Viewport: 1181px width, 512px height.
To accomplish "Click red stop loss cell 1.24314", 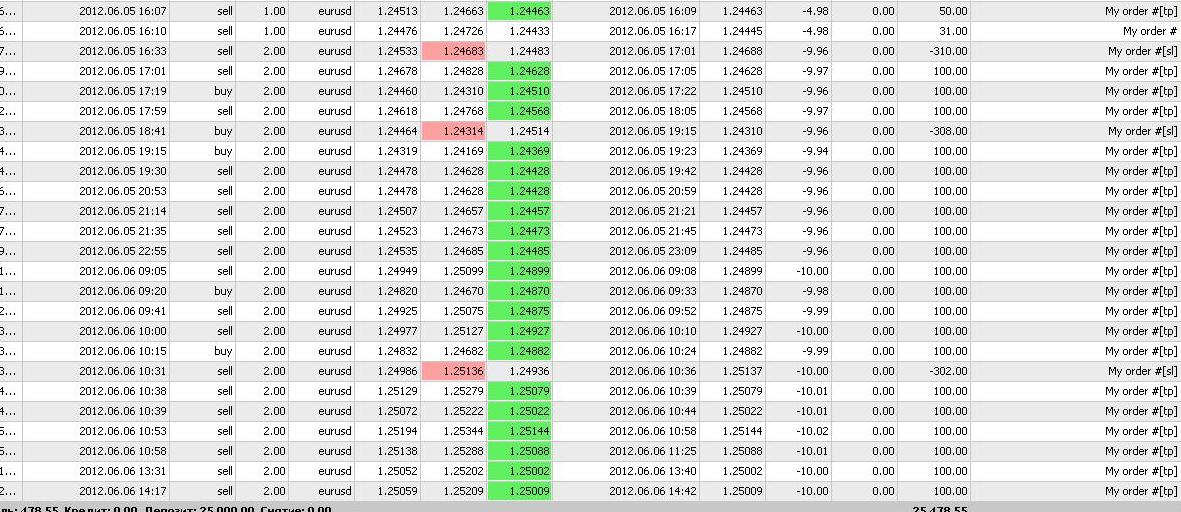I will (454, 131).
